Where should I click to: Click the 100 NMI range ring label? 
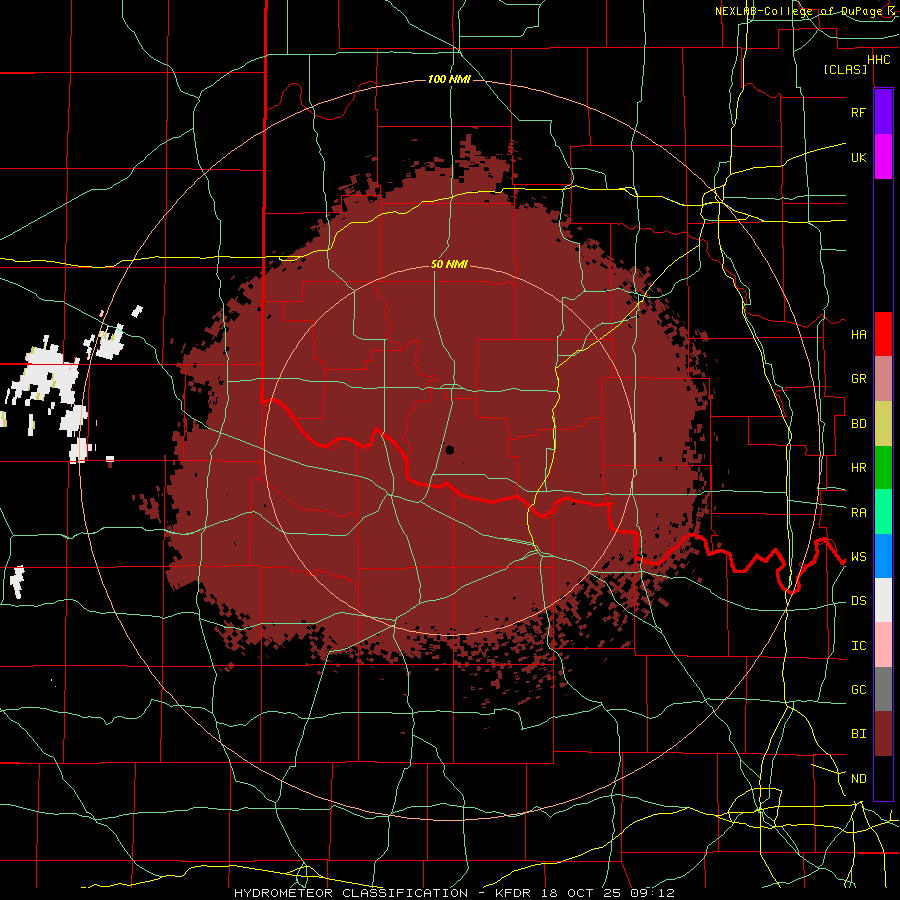click(x=449, y=79)
